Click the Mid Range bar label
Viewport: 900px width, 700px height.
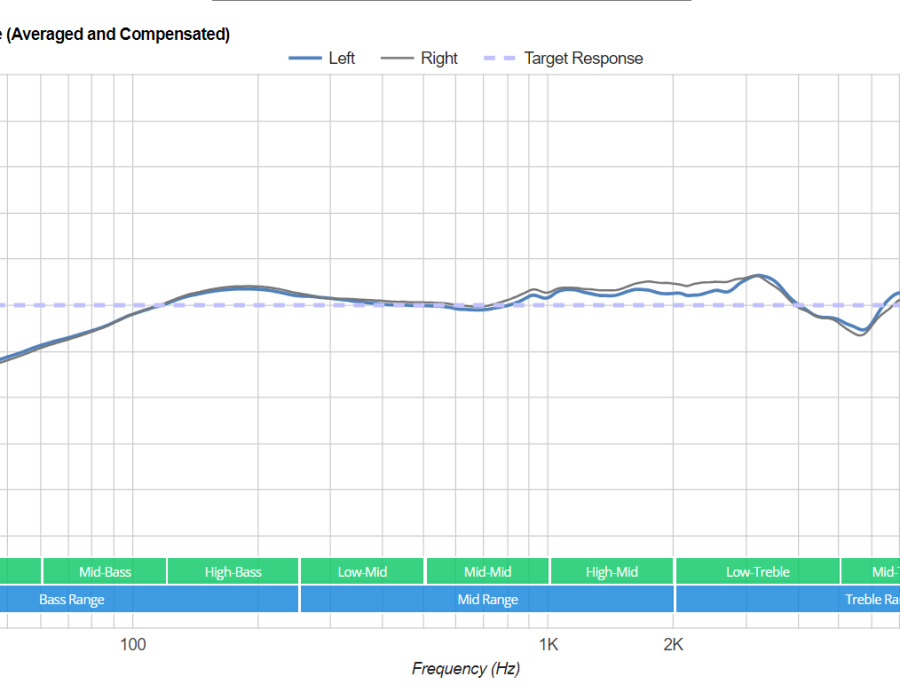487,600
